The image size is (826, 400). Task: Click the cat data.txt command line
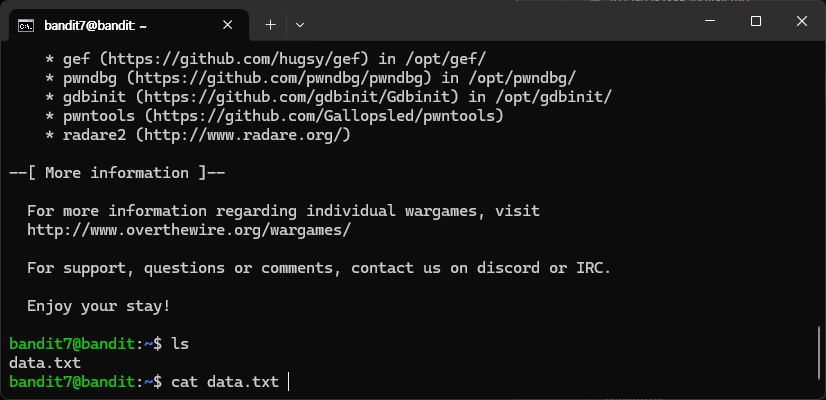(225, 382)
